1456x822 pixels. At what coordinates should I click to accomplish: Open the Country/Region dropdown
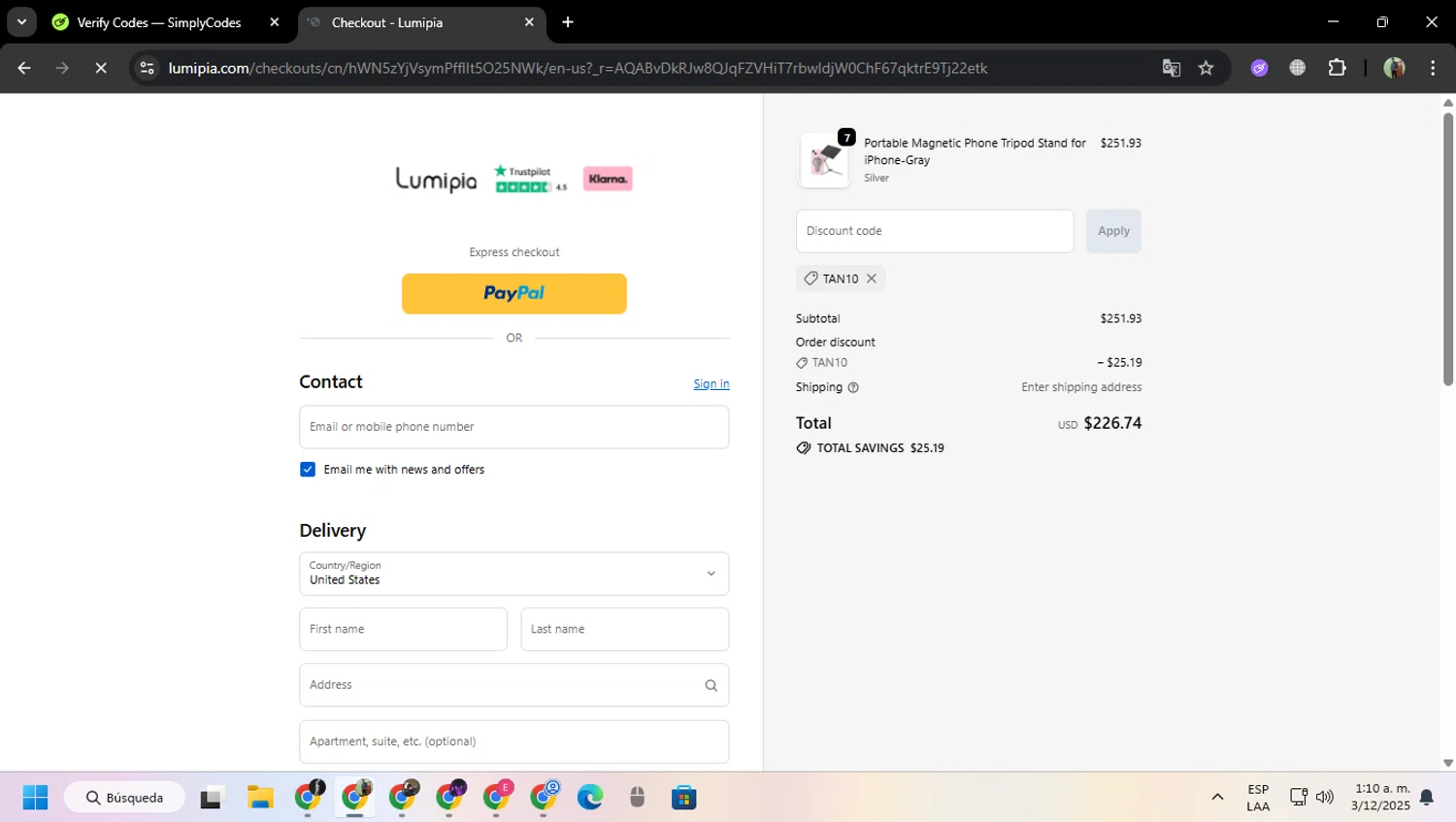514,574
